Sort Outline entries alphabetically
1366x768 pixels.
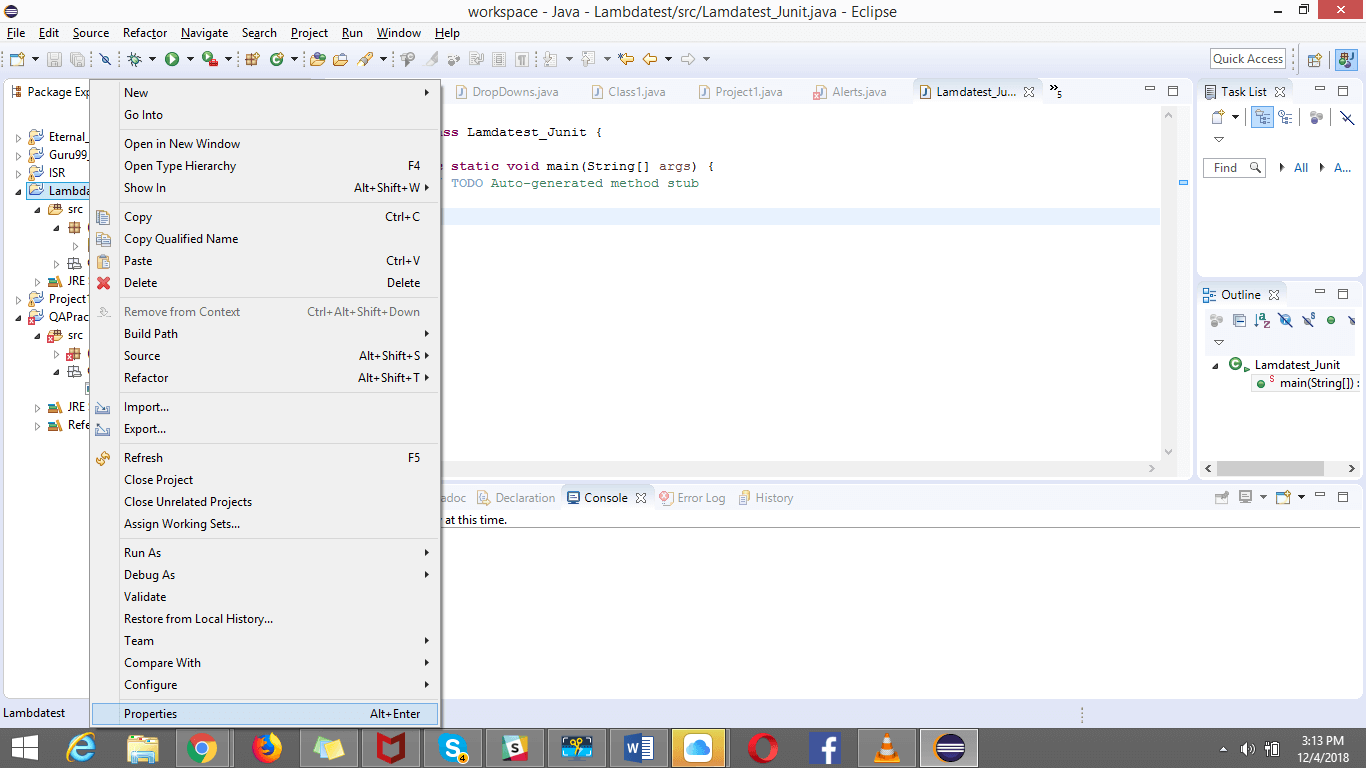[1261, 321]
